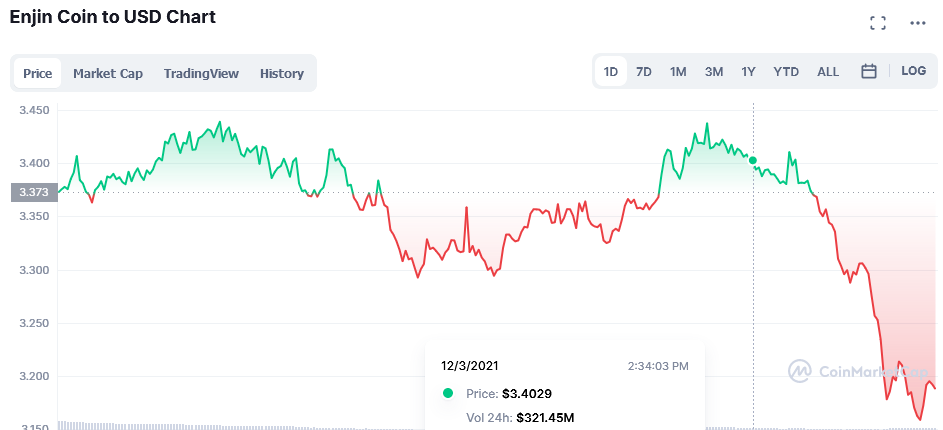Click the 3.373 price label on axis
Image resolution: width=943 pixels, height=430 pixels.
pos(34,192)
